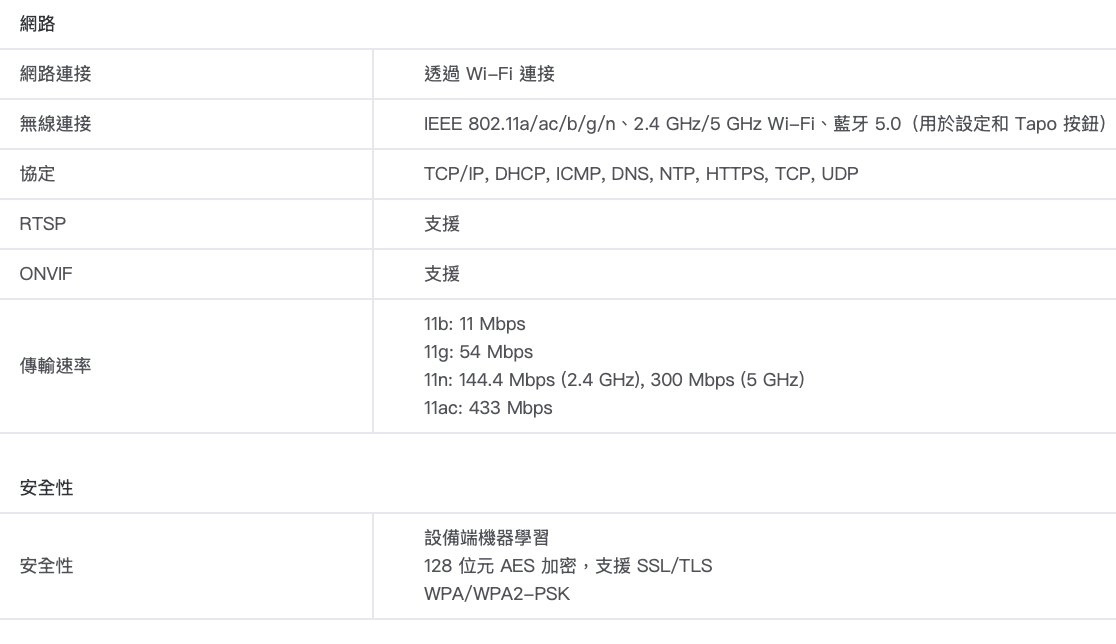Image resolution: width=1116 pixels, height=644 pixels.
Task: Select the ONVIF row label
Action: (46, 274)
